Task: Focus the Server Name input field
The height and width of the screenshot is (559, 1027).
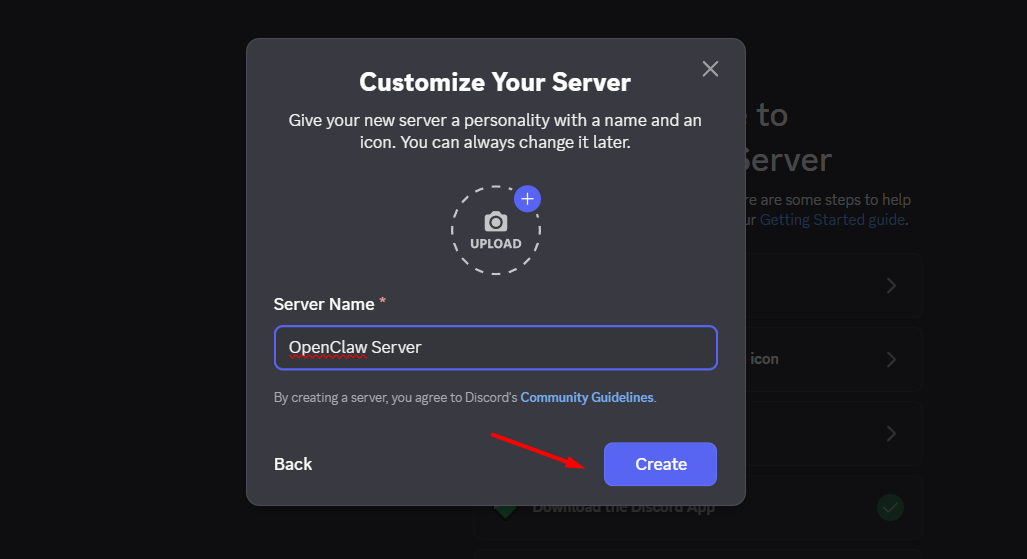Action: [496, 347]
